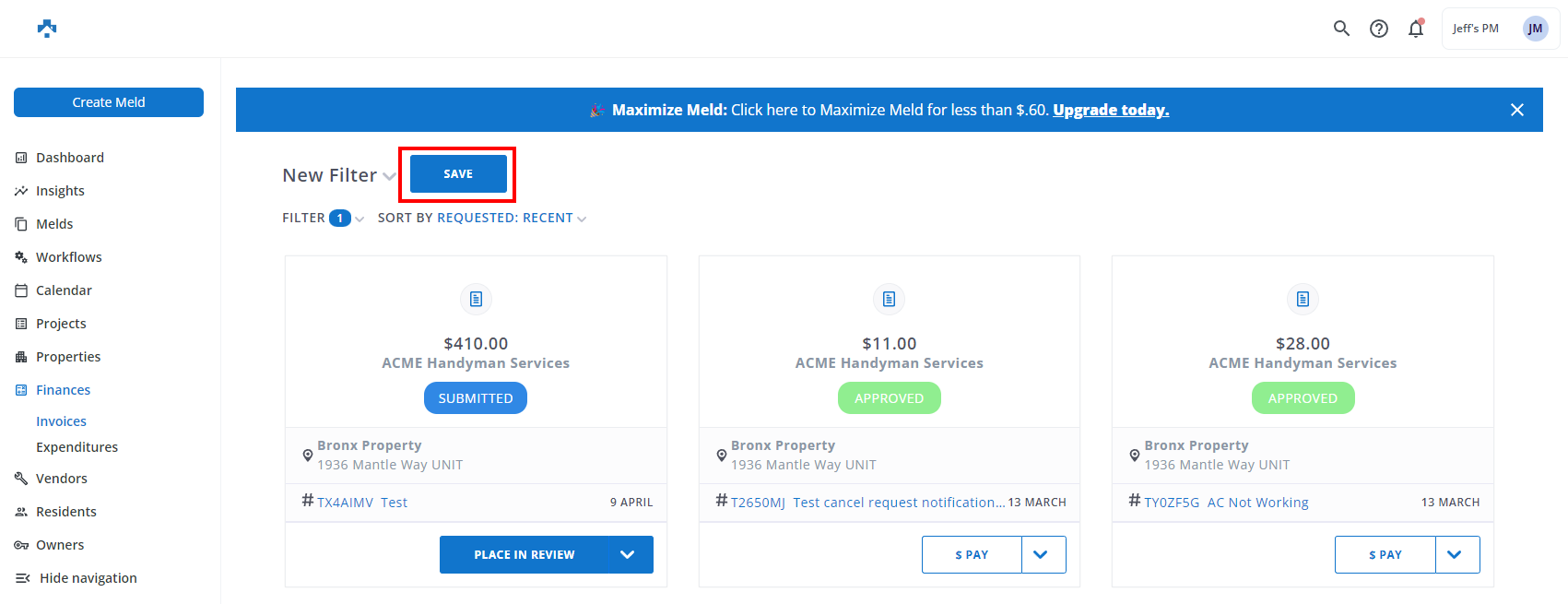Click invoice document icon on $28.00 card
Image resolution: width=1568 pixels, height=604 pixels.
tap(1303, 299)
